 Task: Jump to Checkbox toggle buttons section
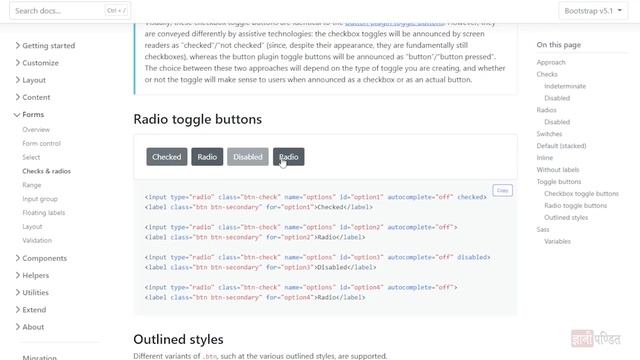click(x=582, y=194)
